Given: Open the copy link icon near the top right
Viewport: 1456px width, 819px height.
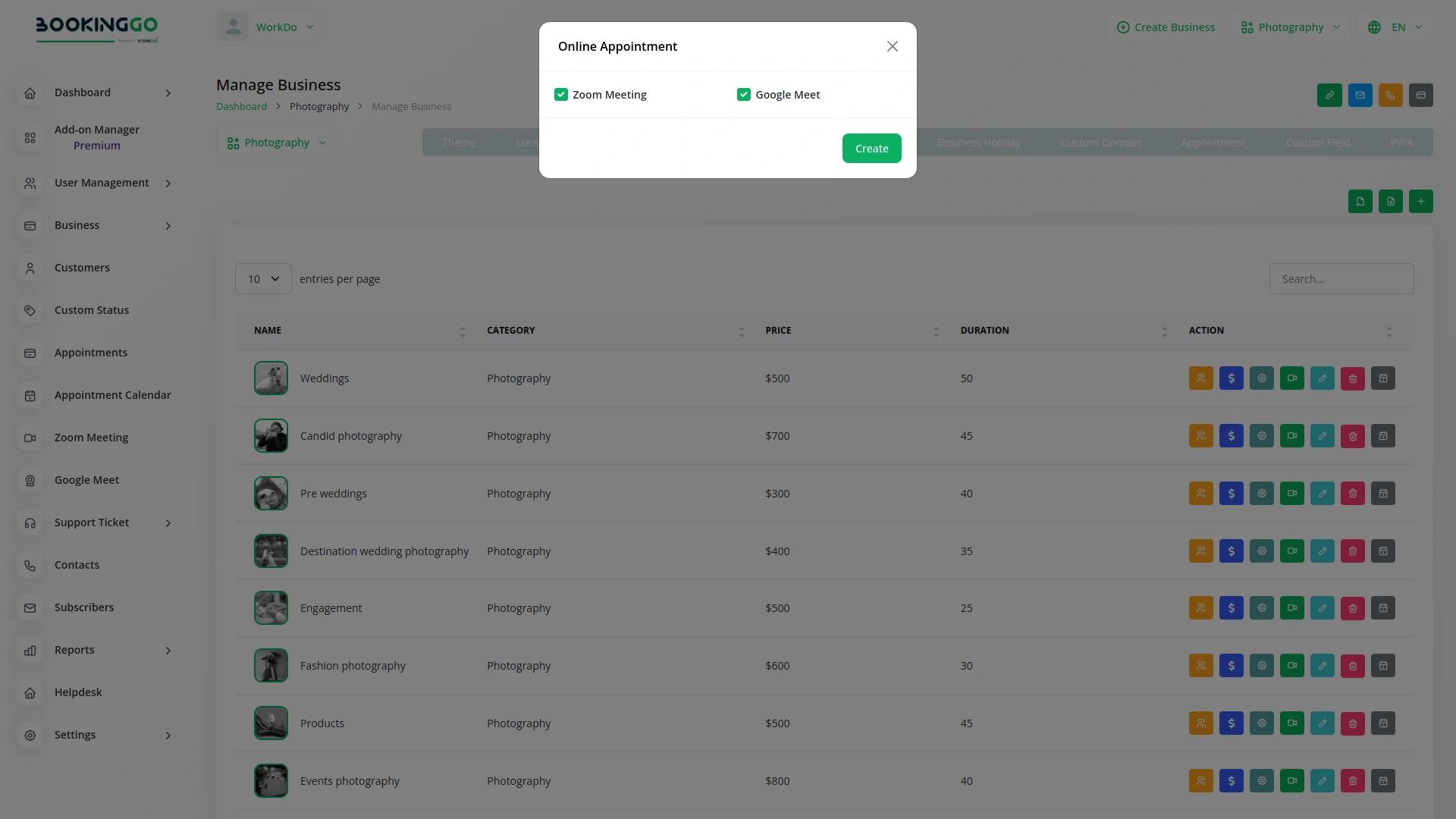Looking at the screenshot, I should tap(1329, 95).
